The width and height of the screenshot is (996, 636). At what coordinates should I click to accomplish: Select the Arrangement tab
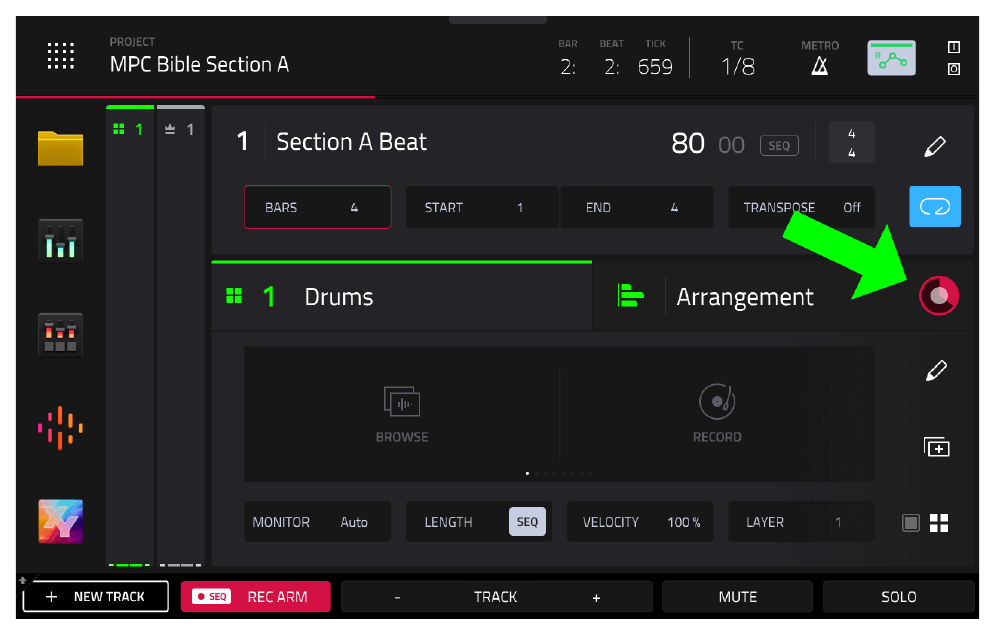[x=746, y=297]
